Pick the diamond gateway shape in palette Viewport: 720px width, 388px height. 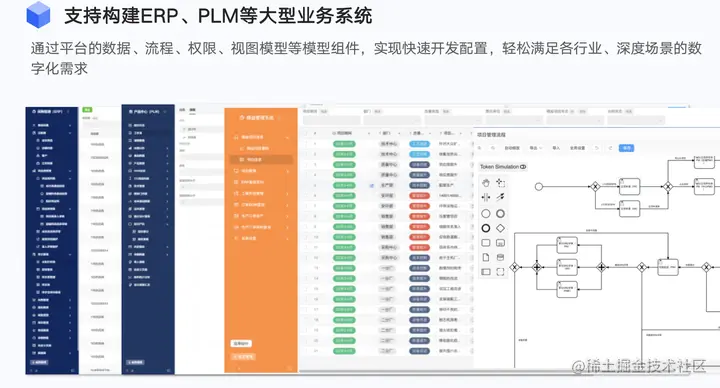point(501,228)
